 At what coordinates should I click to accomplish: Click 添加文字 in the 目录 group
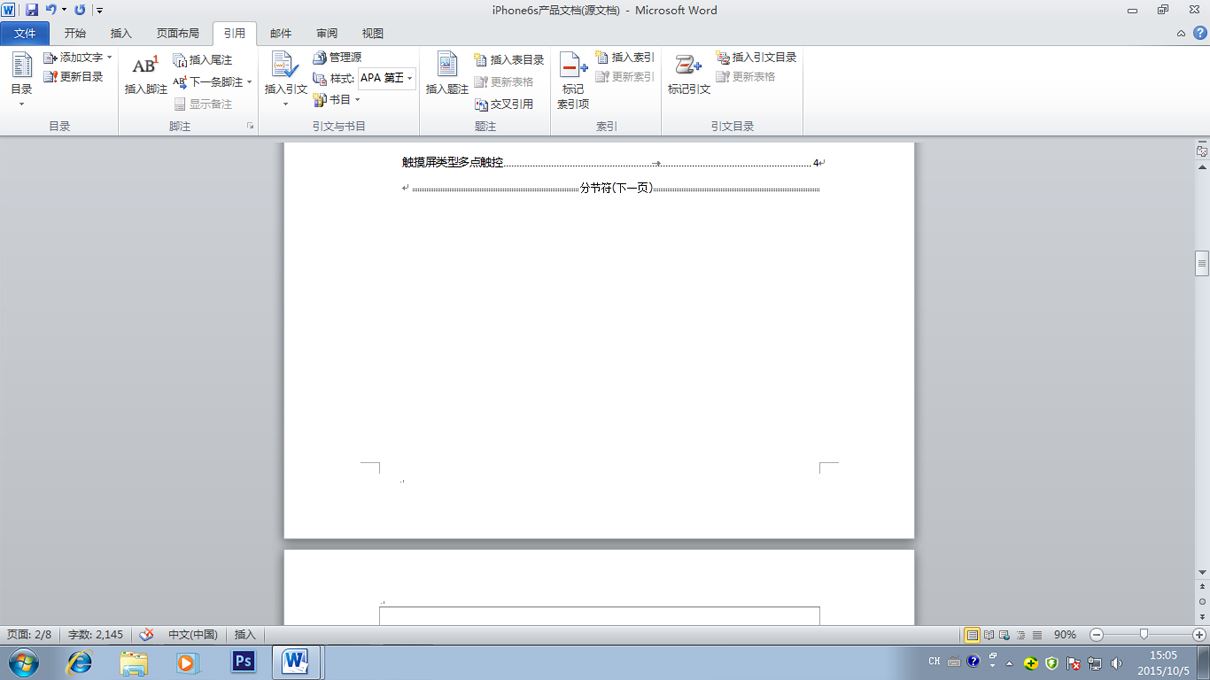pyautogui.click(x=77, y=58)
